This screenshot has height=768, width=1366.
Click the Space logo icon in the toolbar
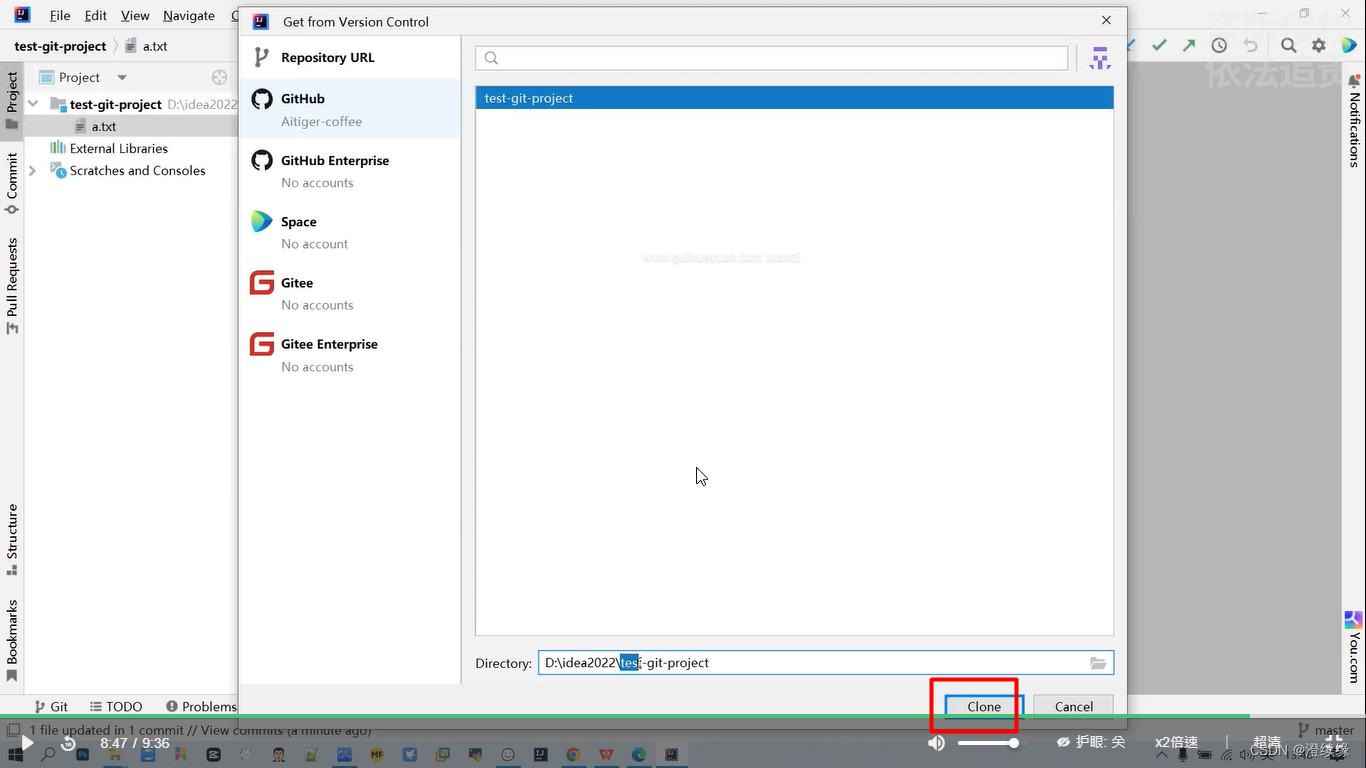(1348, 45)
